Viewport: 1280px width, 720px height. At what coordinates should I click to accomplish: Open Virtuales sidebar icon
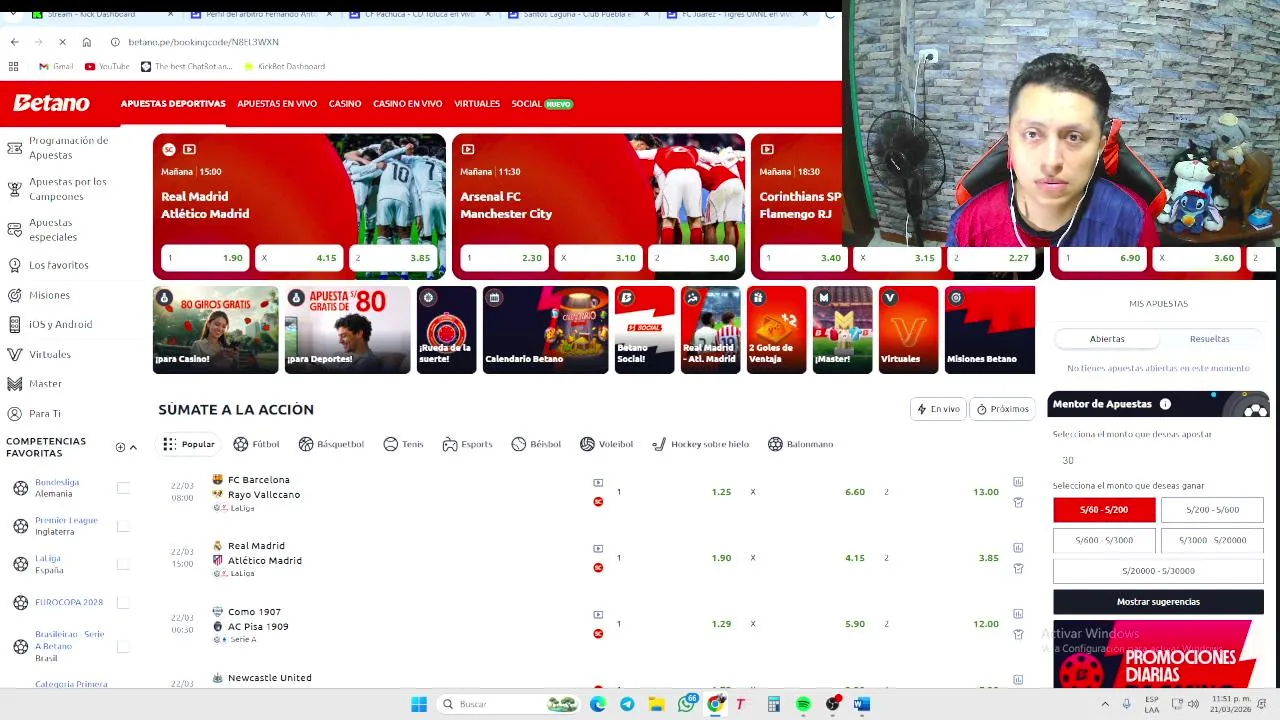14,354
